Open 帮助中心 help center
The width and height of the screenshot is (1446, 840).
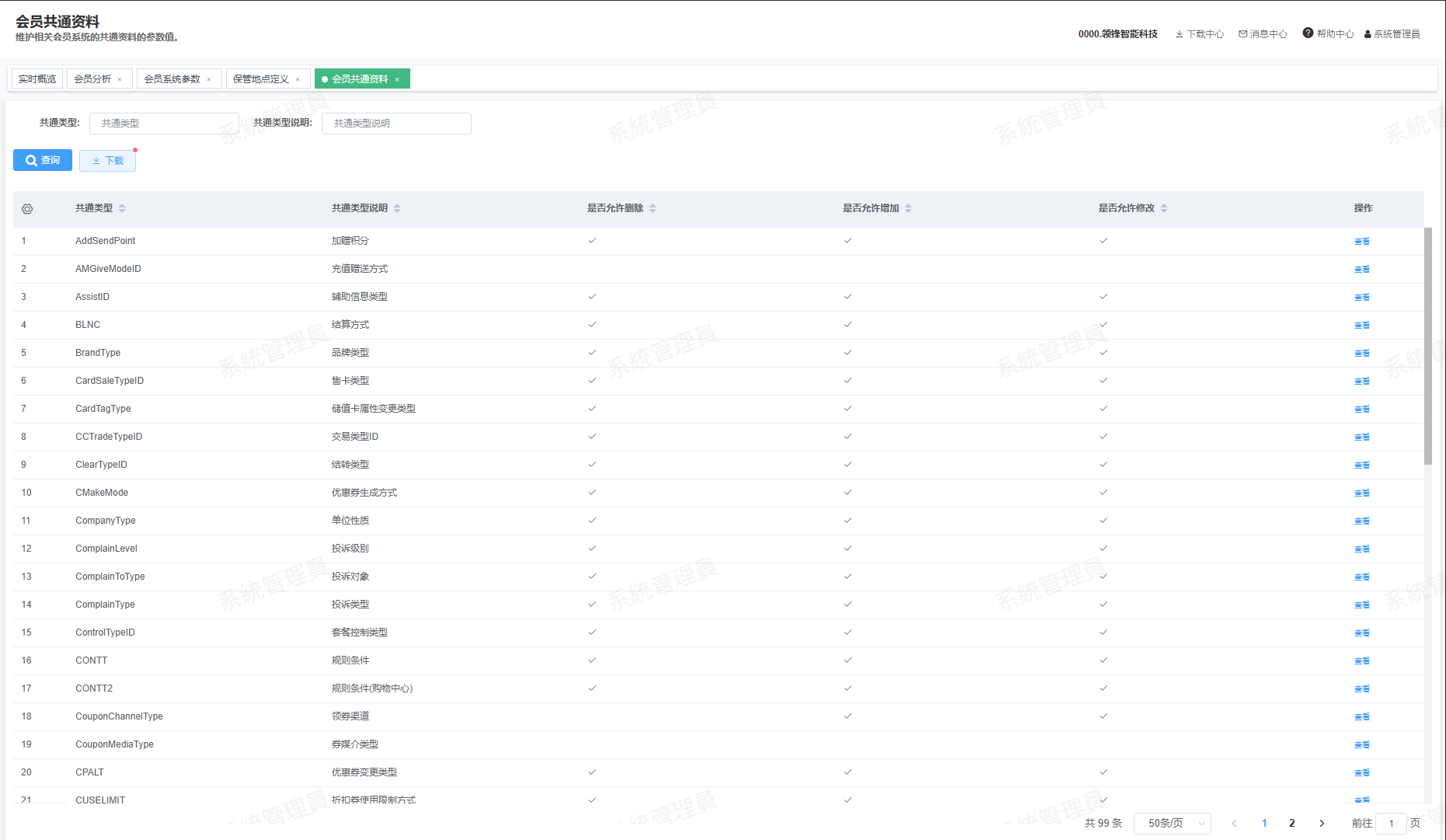[x=1329, y=33]
